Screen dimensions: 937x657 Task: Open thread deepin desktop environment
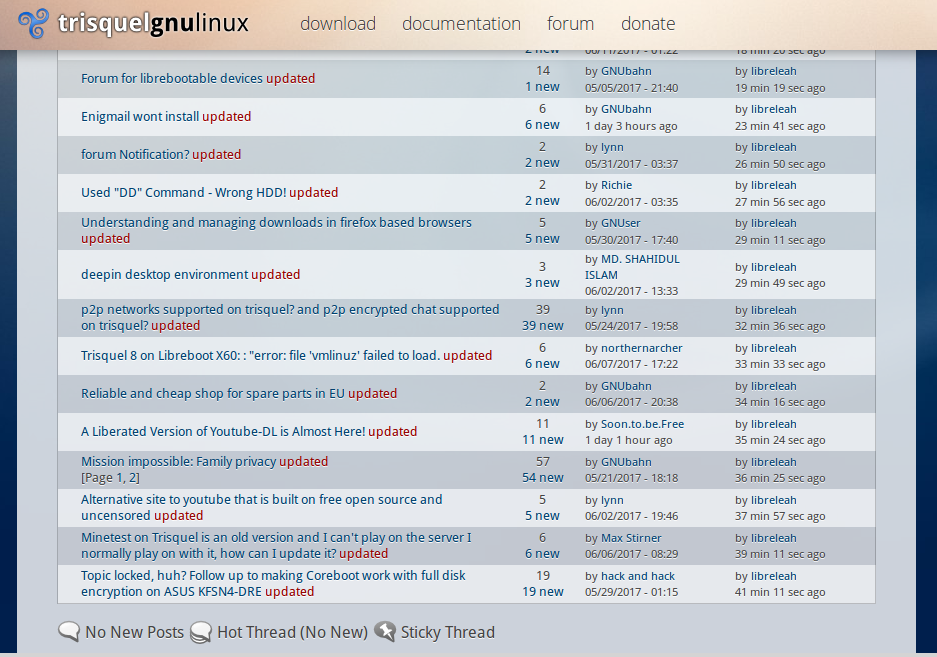(165, 274)
